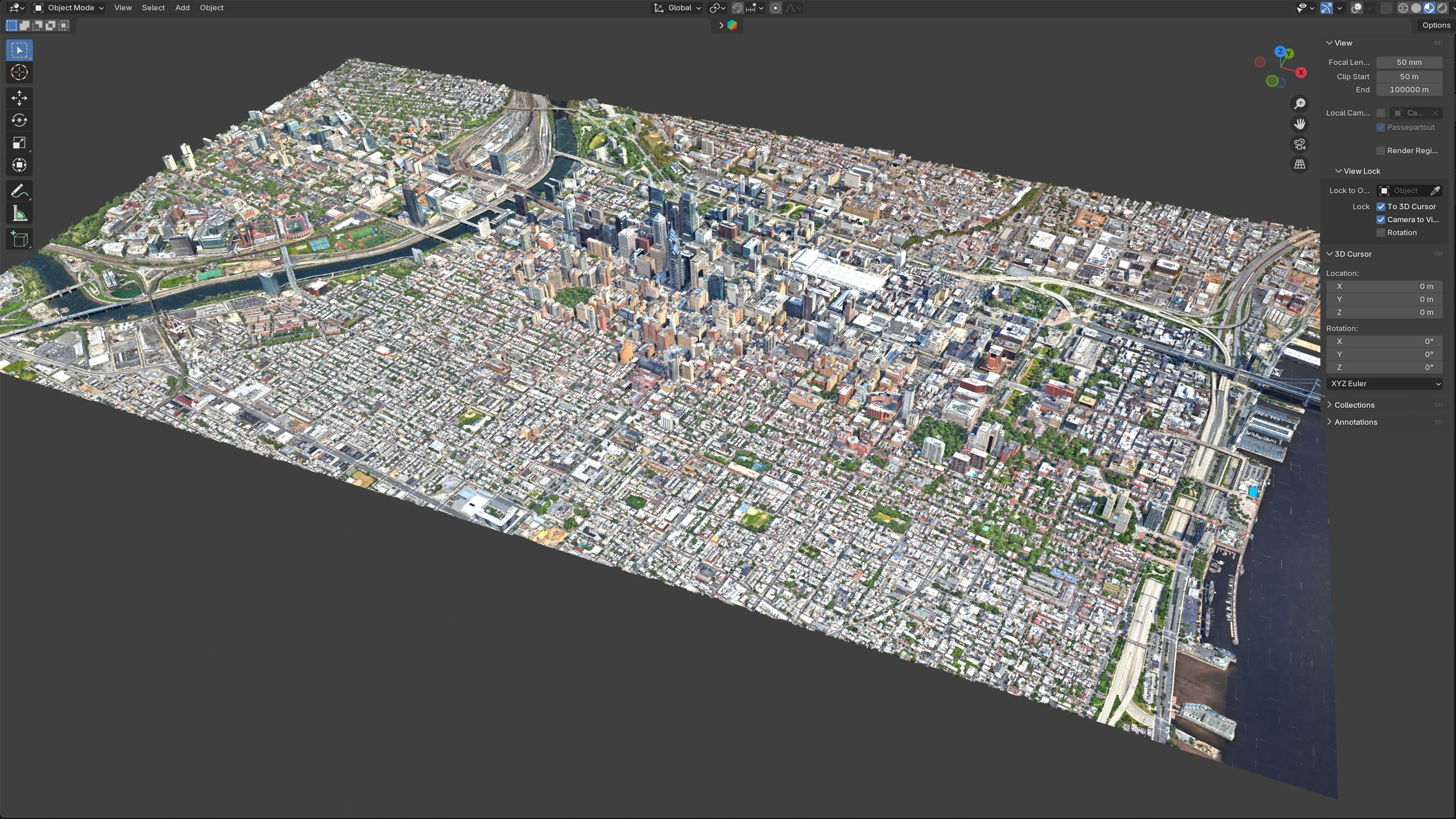Click the colorful cube add-on icon
The image size is (1456, 819).
coord(732,25)
